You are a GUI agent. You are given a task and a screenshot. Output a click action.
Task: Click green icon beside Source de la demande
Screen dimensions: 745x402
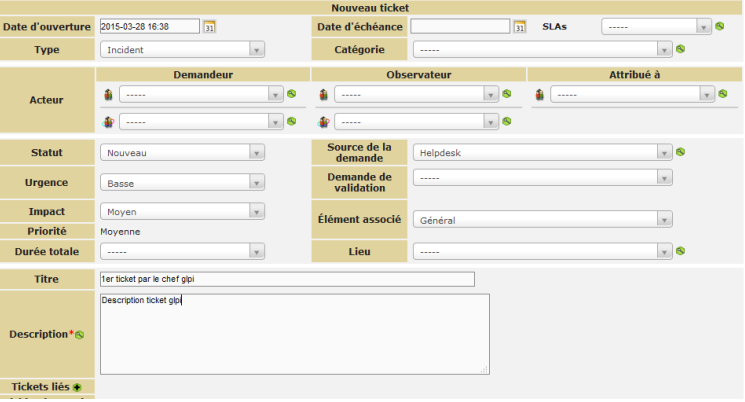(x=680, y=152)
